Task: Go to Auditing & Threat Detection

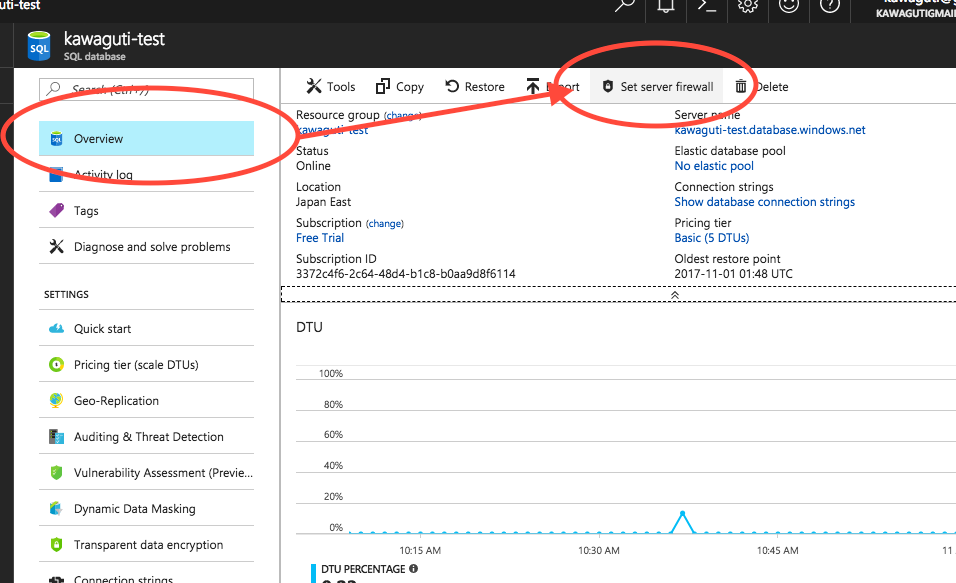Action: pyautogui.click(x=146, y=437)
